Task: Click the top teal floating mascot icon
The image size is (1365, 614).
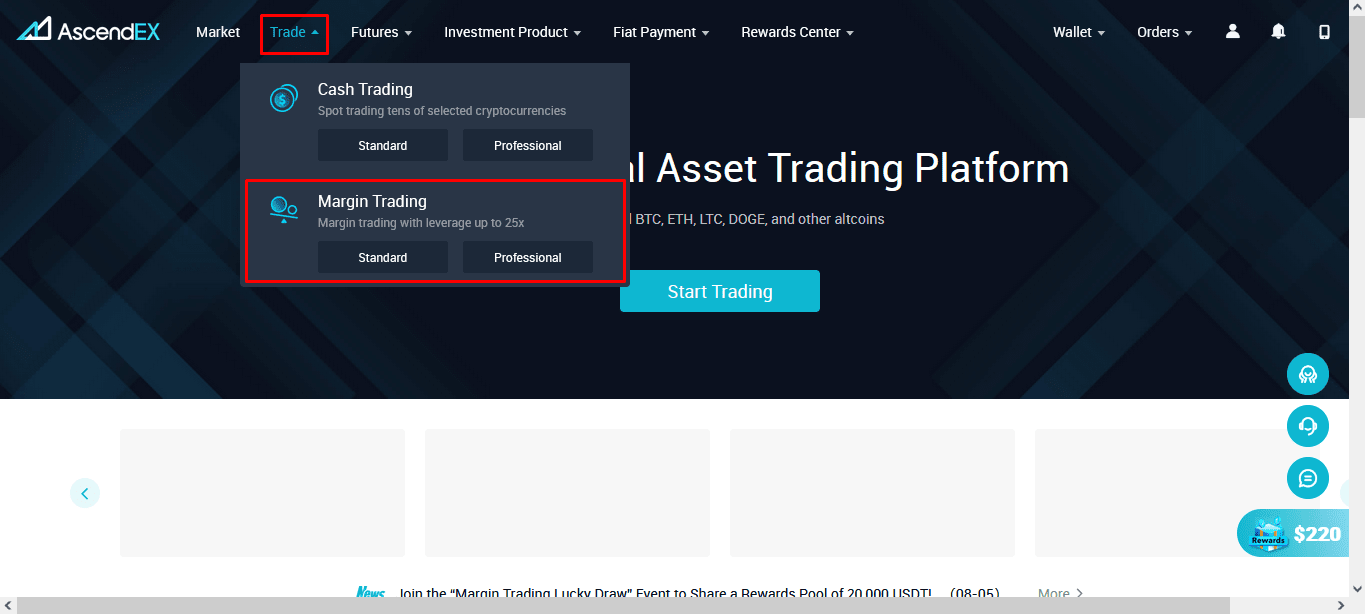Action: tap(1307, 374)
